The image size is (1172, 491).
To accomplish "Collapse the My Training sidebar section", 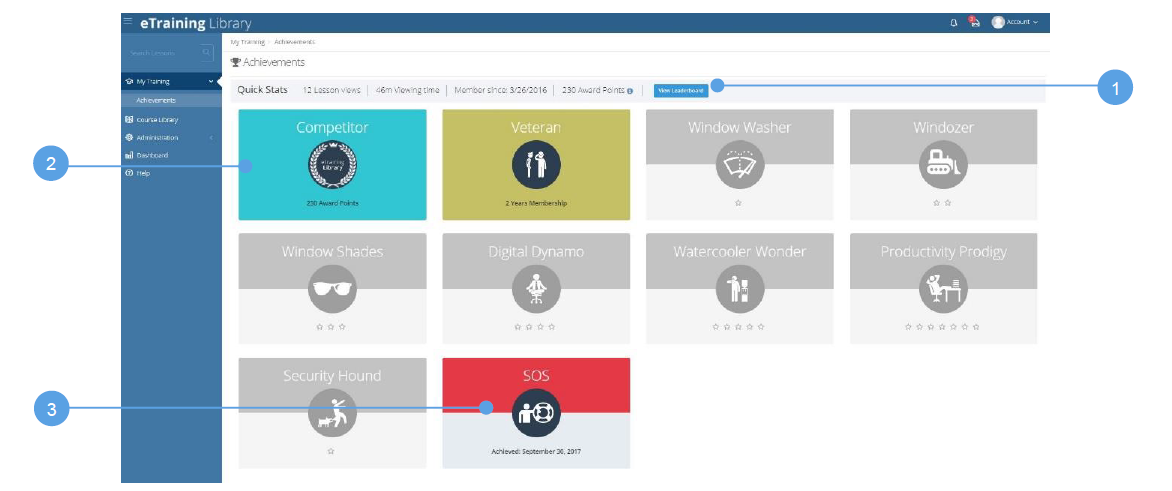I will point(210,81).
